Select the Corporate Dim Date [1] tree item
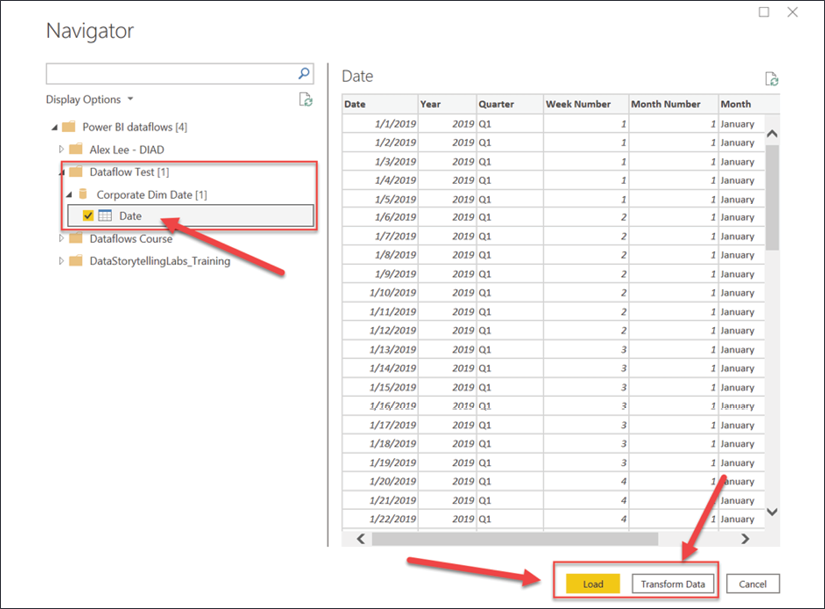 pos(152,194)
